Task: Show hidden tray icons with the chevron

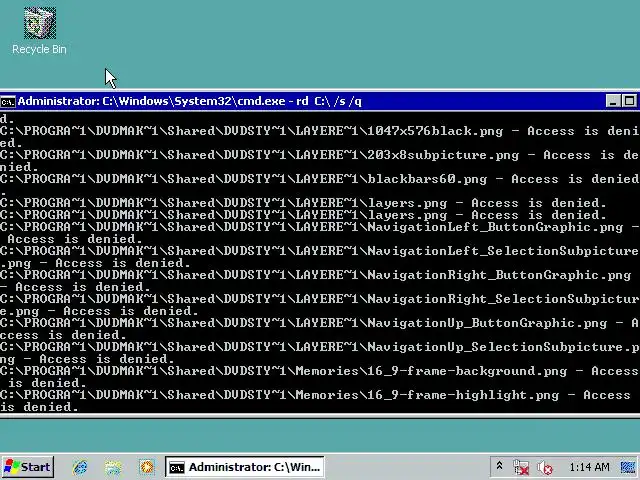Action: click(499, 466)
